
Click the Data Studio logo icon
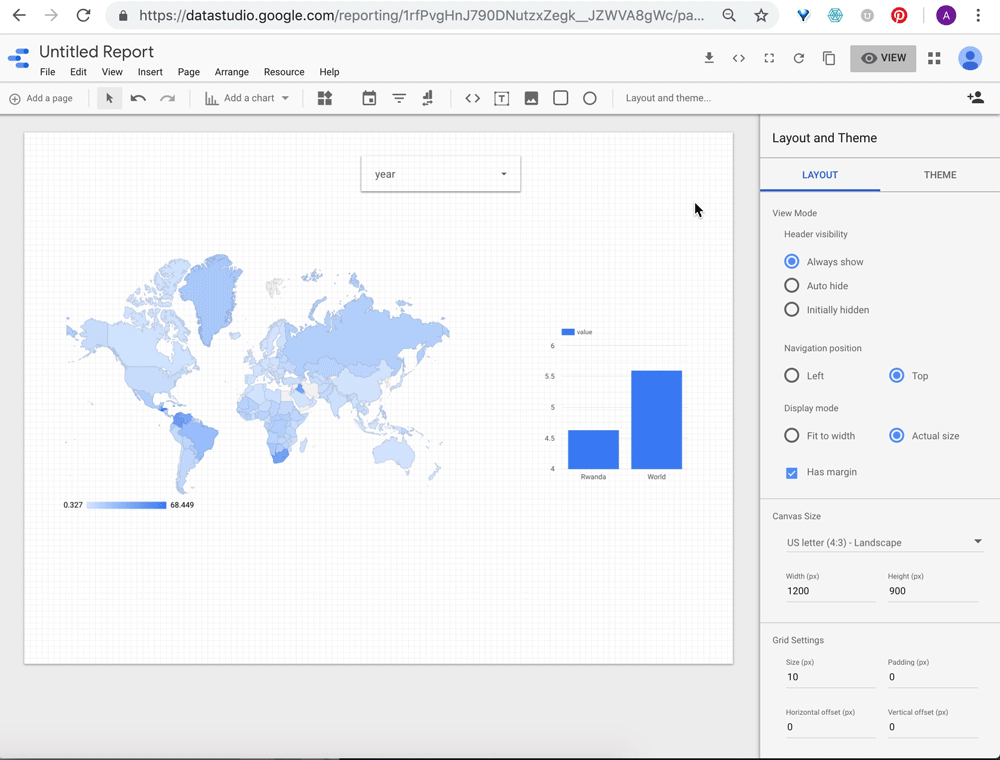(x=19, y=58)
